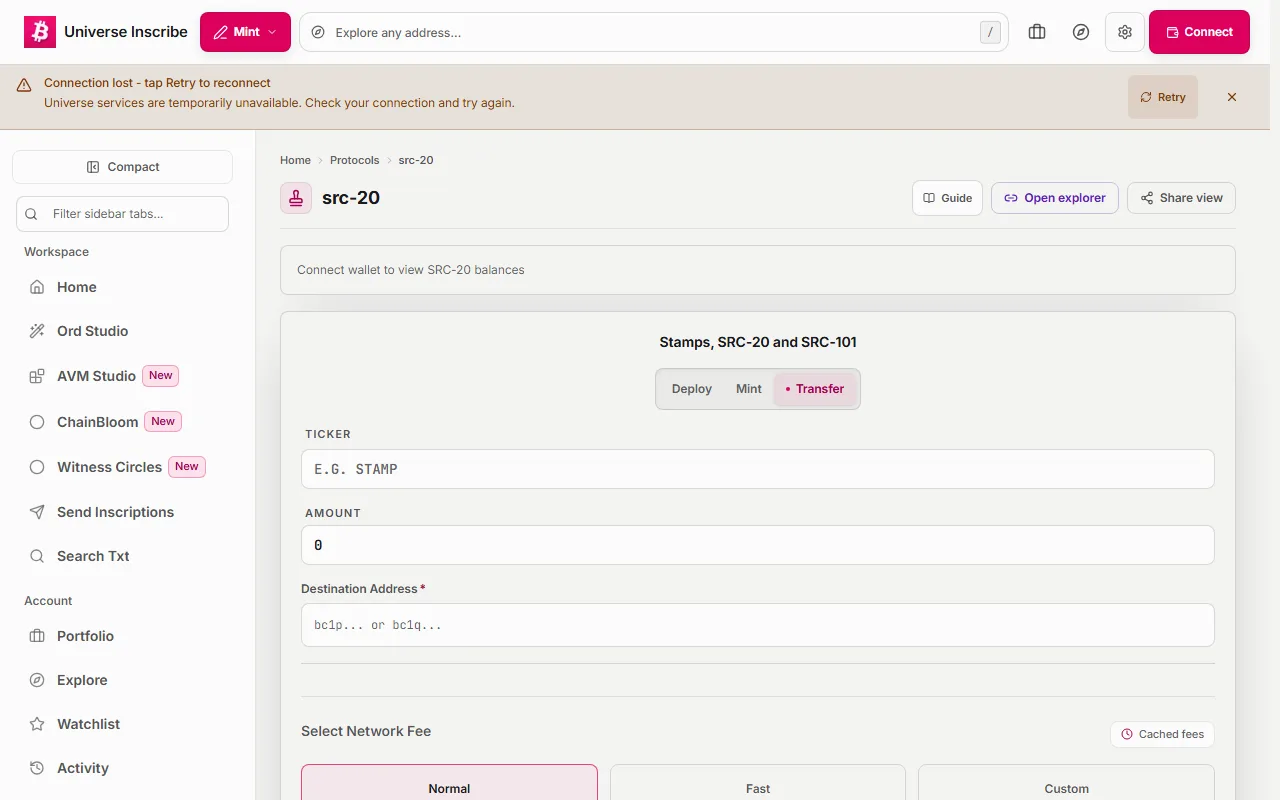
Task: Click the New badge beside ChainBloom
Action: [x=163, y=422]
